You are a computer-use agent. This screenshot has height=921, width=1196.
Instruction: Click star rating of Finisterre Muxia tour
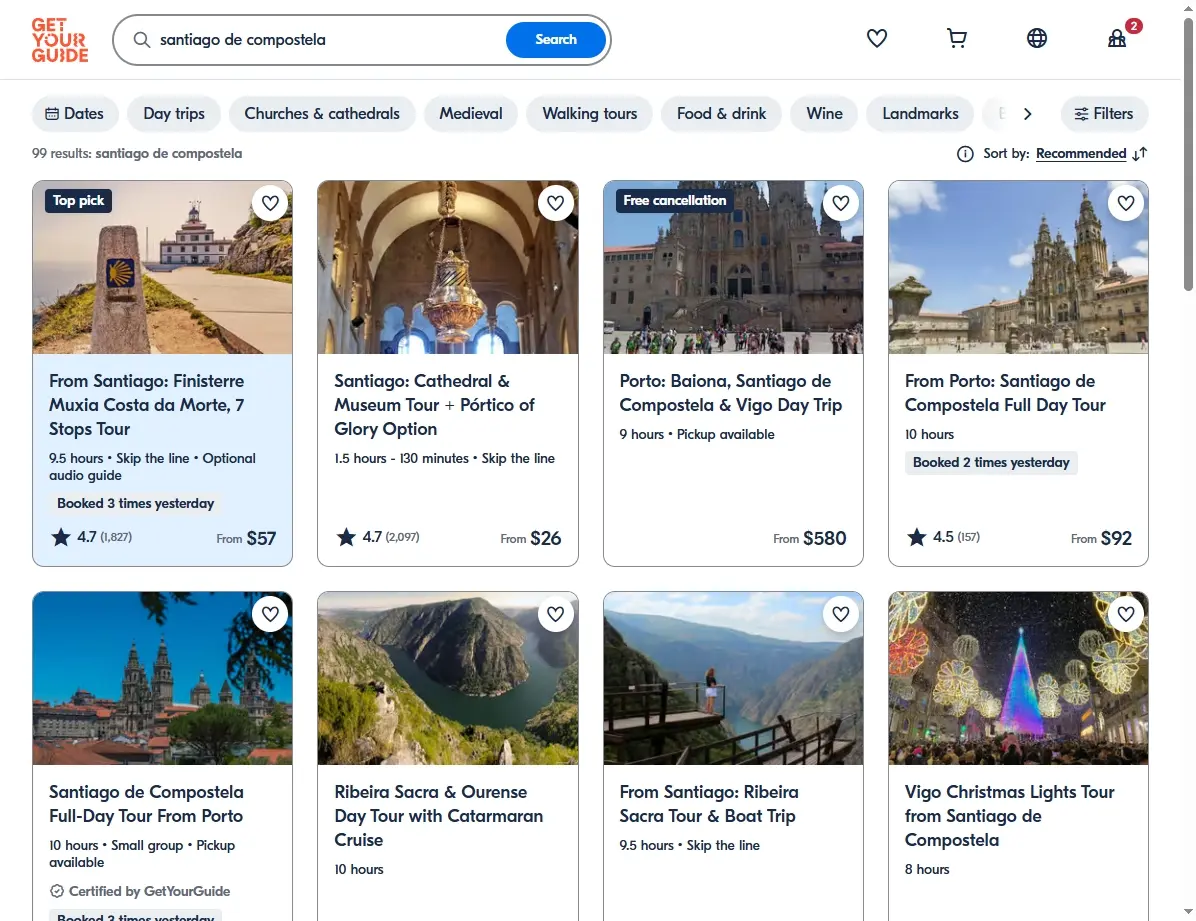(92, 537)
